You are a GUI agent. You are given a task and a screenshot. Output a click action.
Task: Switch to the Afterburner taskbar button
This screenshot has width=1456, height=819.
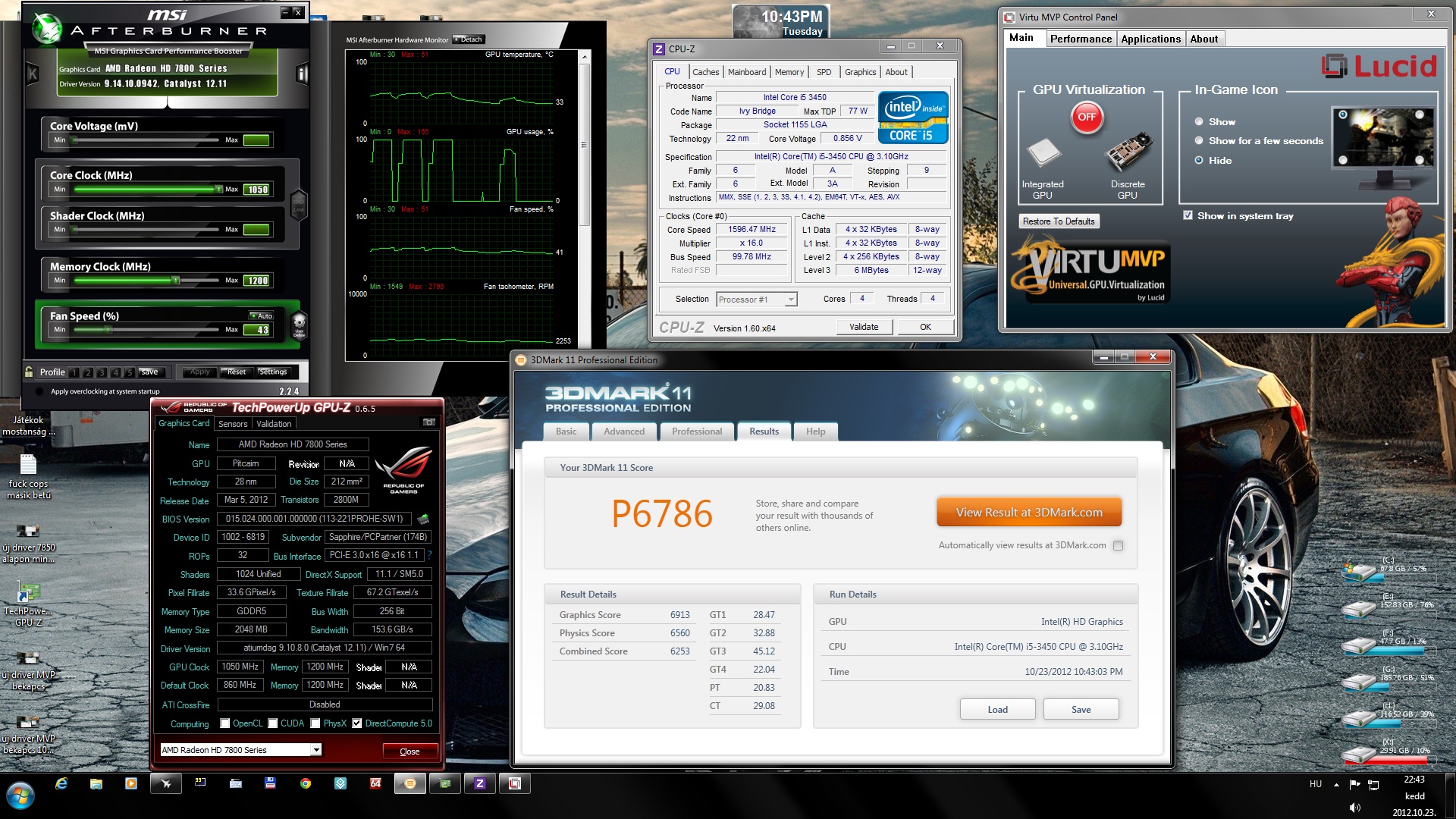(166, 783)
